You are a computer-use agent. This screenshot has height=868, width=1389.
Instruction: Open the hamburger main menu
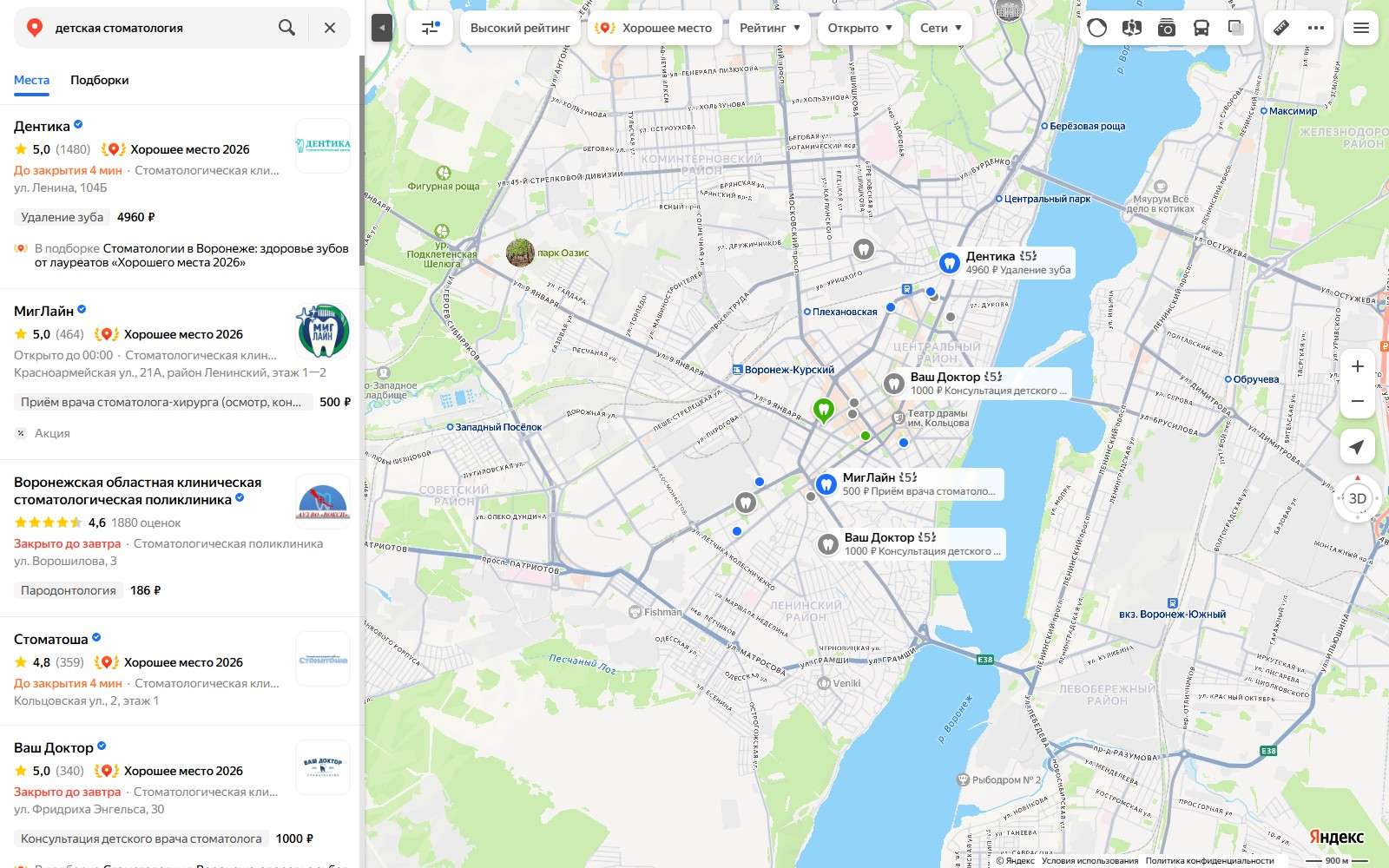click(1361, 28)
